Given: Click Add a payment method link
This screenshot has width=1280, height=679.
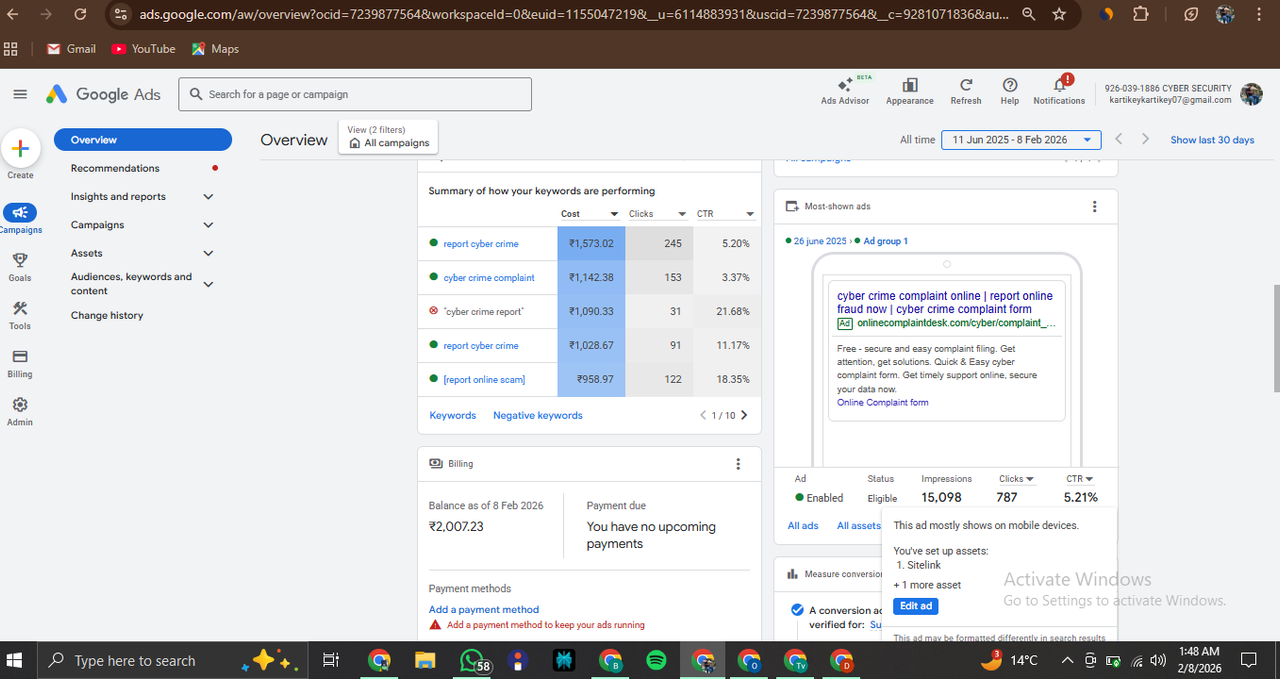Looking at the screenshot, I should pyautogui.click(x=484, y=609).
